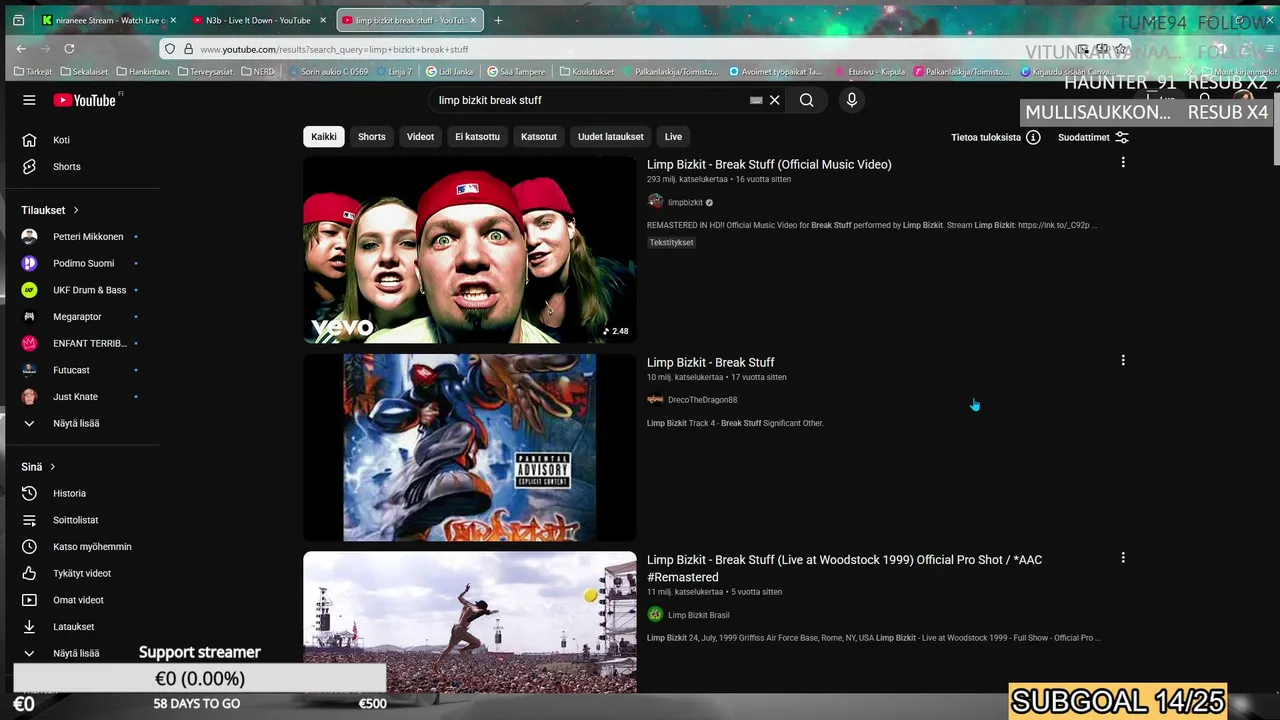
Task: Click Tietoa tuloksista info icon
Action: [x=1033, y=137]
